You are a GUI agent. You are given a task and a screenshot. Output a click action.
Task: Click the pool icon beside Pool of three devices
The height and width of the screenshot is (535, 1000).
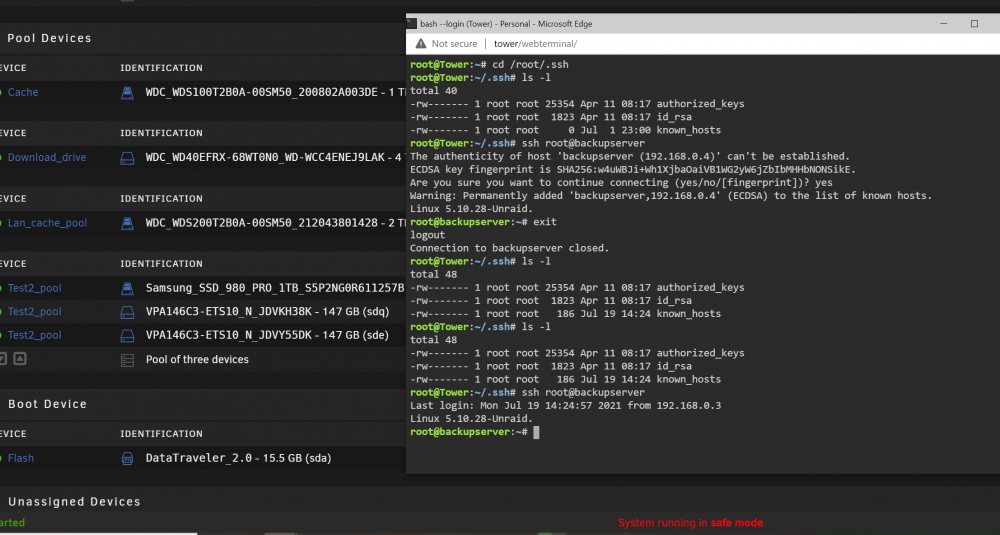coord(128,360)
